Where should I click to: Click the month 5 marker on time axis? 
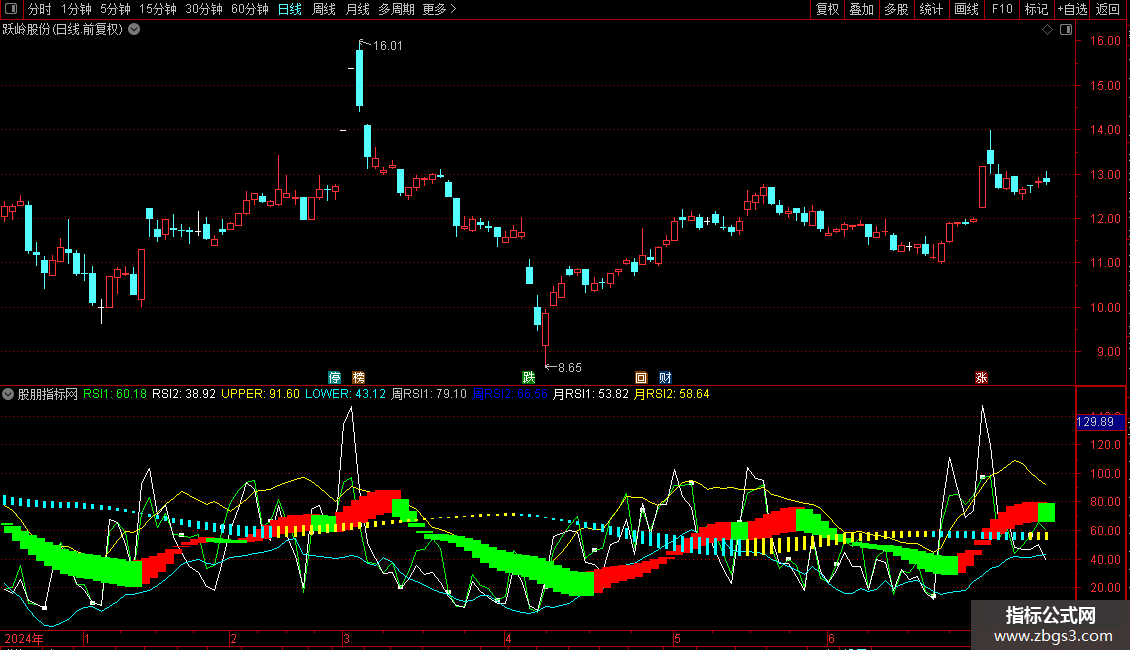pyautogui.click(x=677, y=639)
